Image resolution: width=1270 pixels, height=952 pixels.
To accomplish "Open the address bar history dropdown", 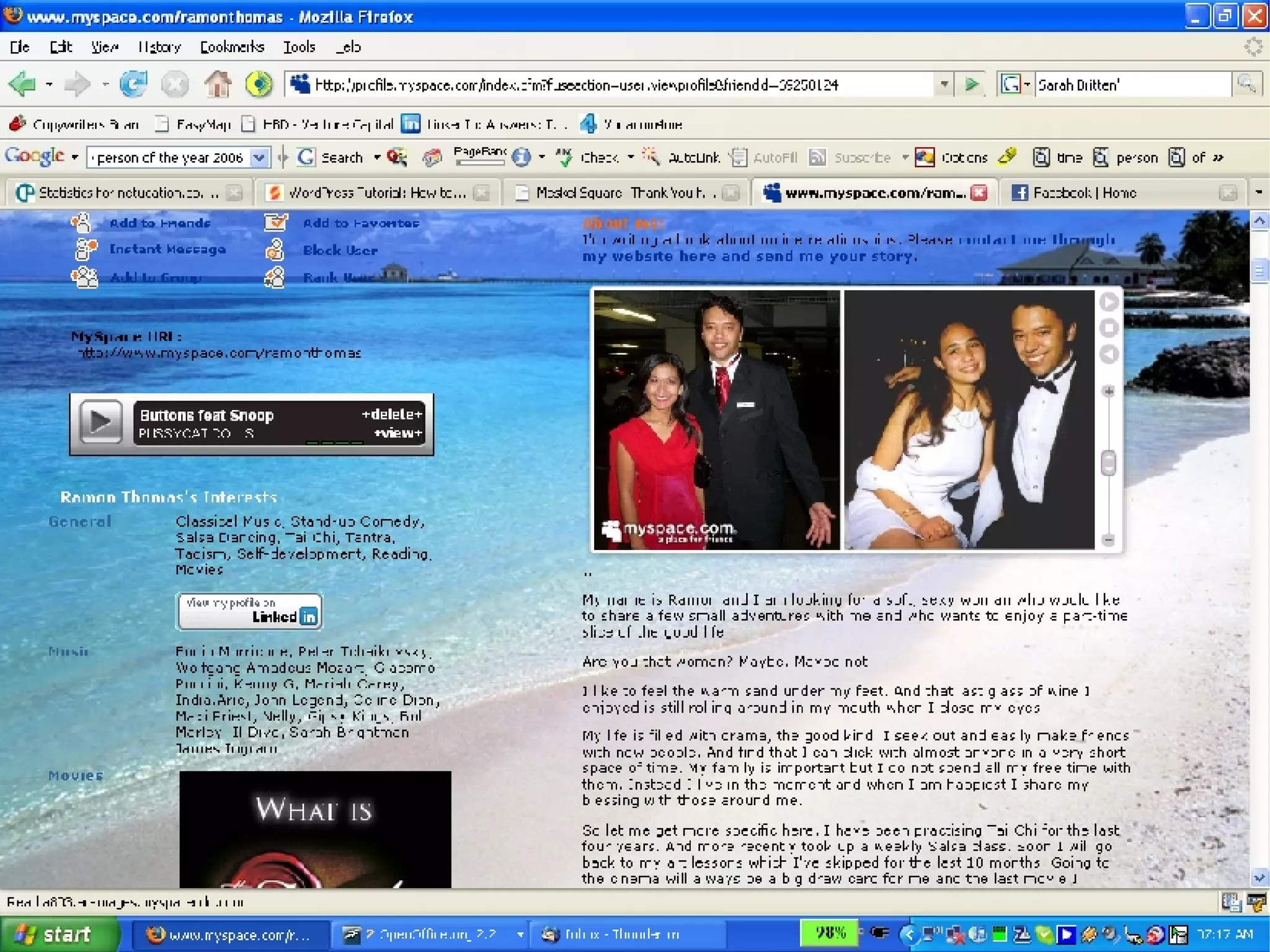I will (944, 84).
